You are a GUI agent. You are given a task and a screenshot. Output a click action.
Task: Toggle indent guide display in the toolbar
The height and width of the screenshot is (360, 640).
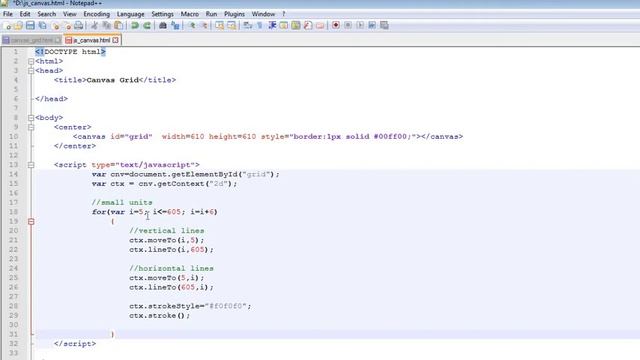pos(272,26)
